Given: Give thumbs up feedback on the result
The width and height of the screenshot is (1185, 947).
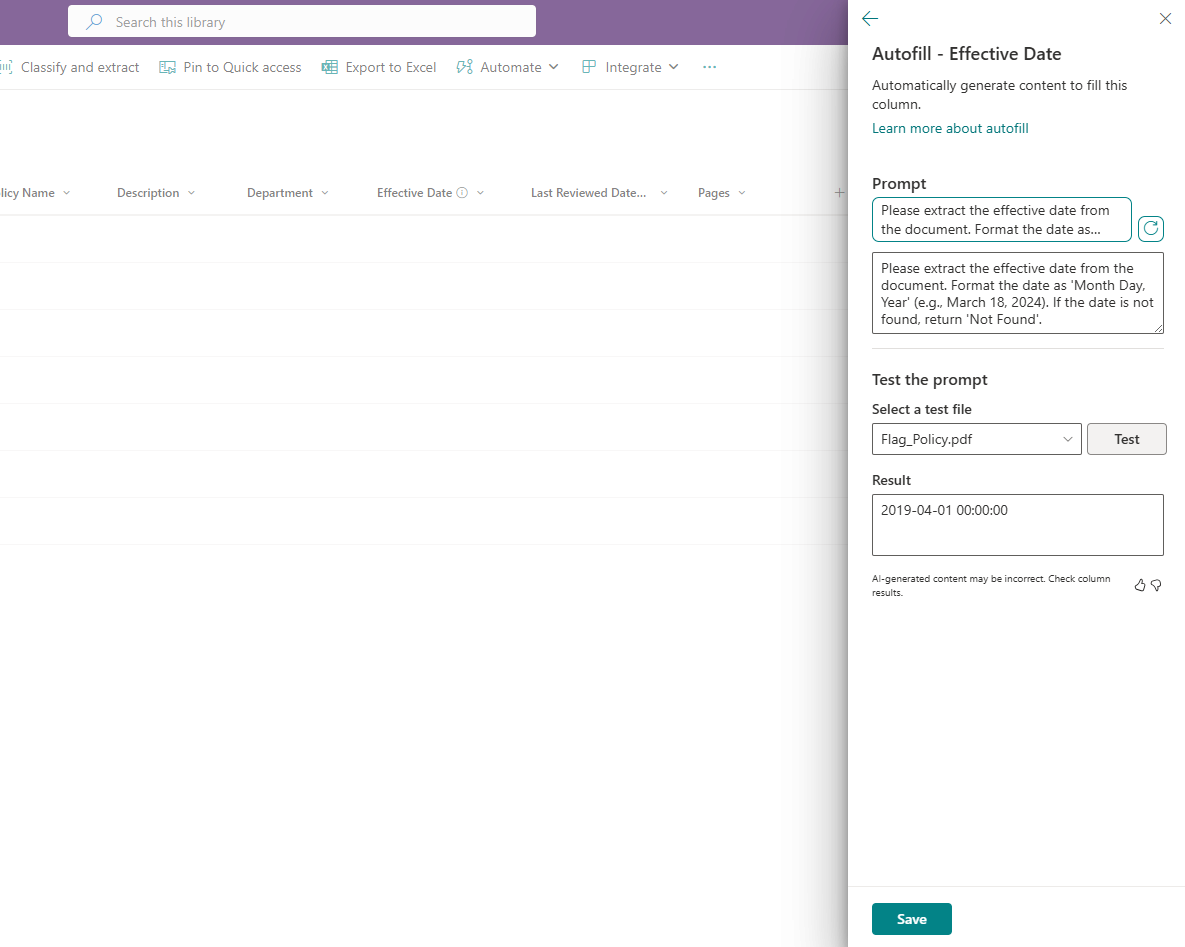Looking at the screenshot, I should pyautogui.click(x=1139, y=585).
